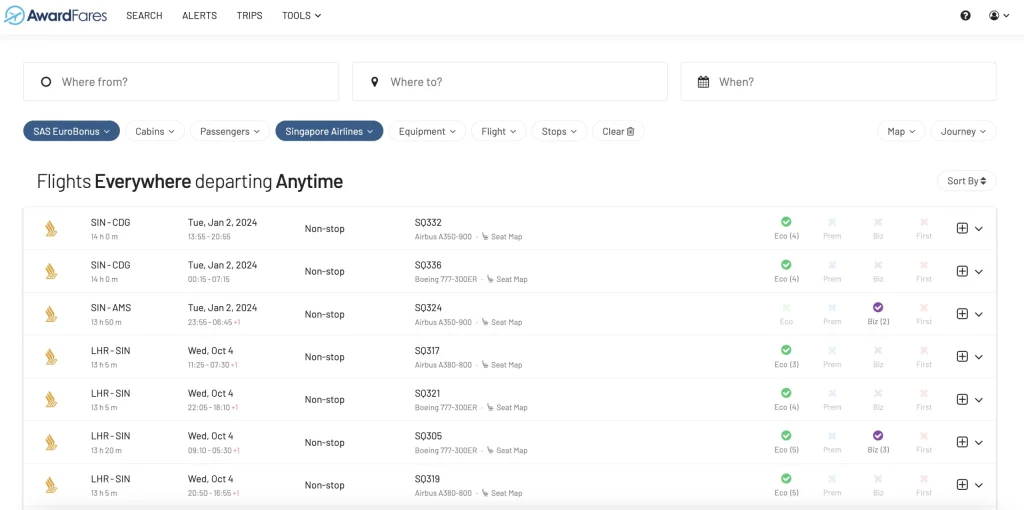This screenshot has height=510, width=1024.
Task: Open the Sort By dropdown
Action: [x=967, y=181]
